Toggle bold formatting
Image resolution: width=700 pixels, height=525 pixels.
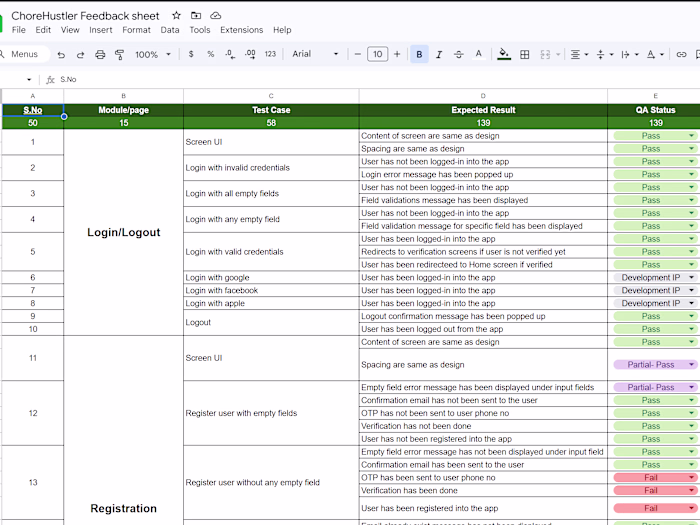pyautogui.click(x=419, y=54)
